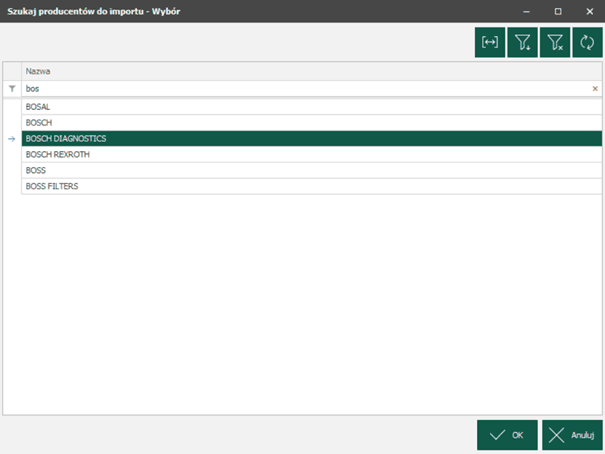Select the BOSS row

(x=311, y=170)
